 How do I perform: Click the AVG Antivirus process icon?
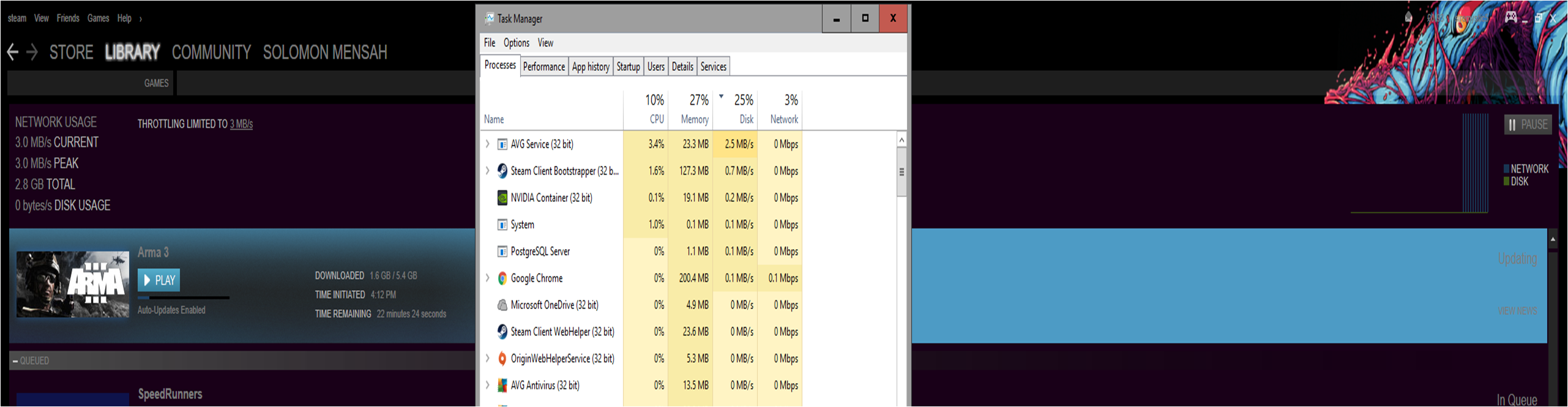[502, 386]
